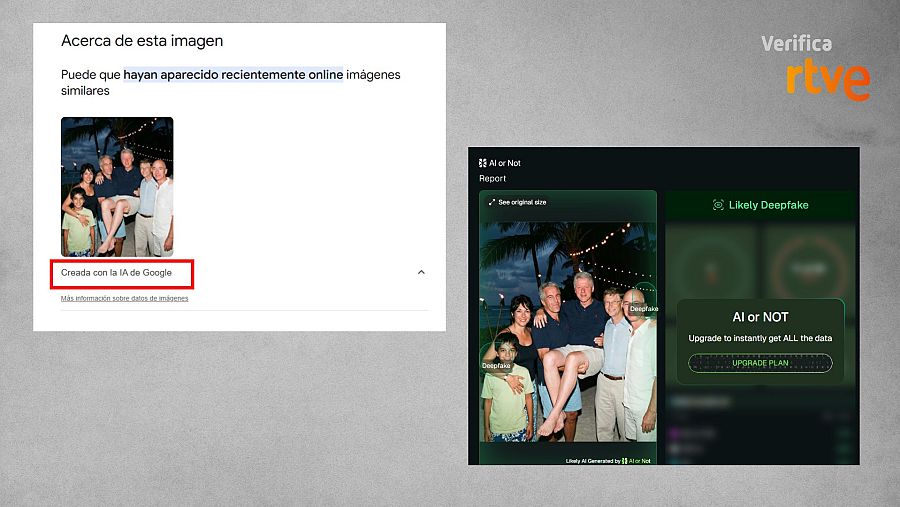This screenshot has height=507, width=900.
Task: Open the Report section label
Action: 493,179
